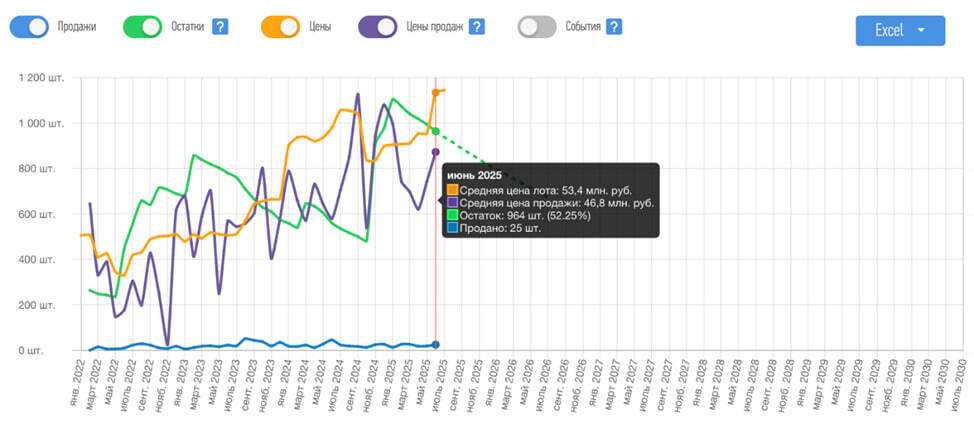
Task: Turn off the Цены toggle
Action: [x=280, y=27]
